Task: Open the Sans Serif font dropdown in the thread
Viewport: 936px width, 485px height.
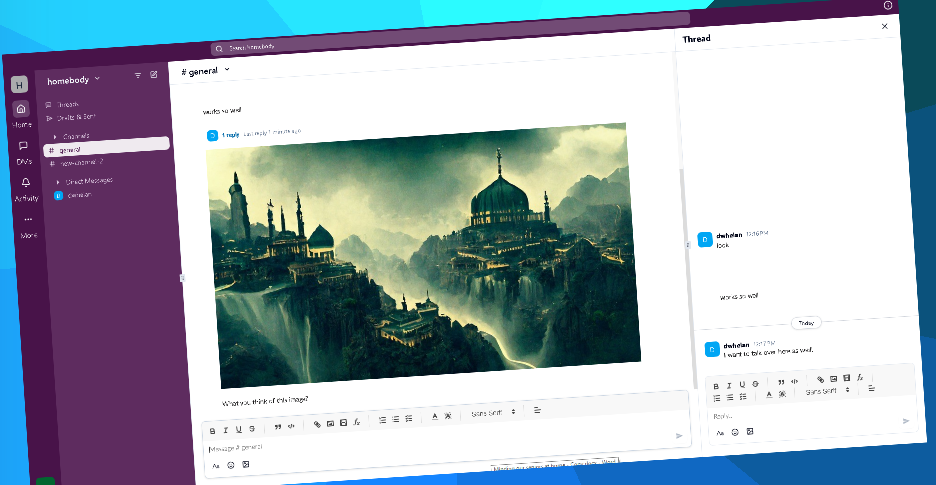Action: tap(827, 391)
